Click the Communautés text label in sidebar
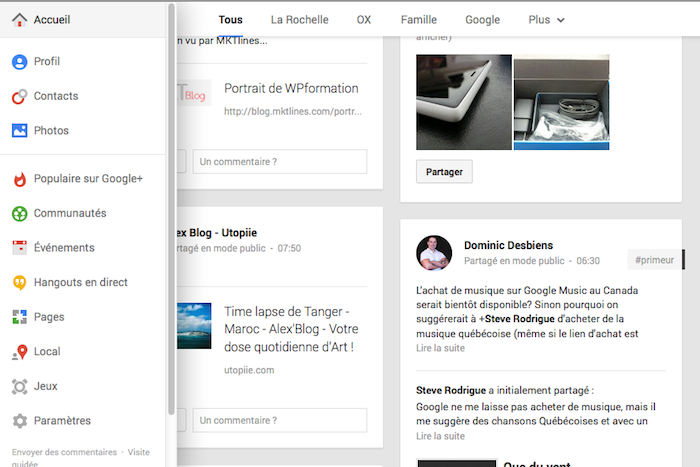Screen dimensions: 700x467 point(70,213)
